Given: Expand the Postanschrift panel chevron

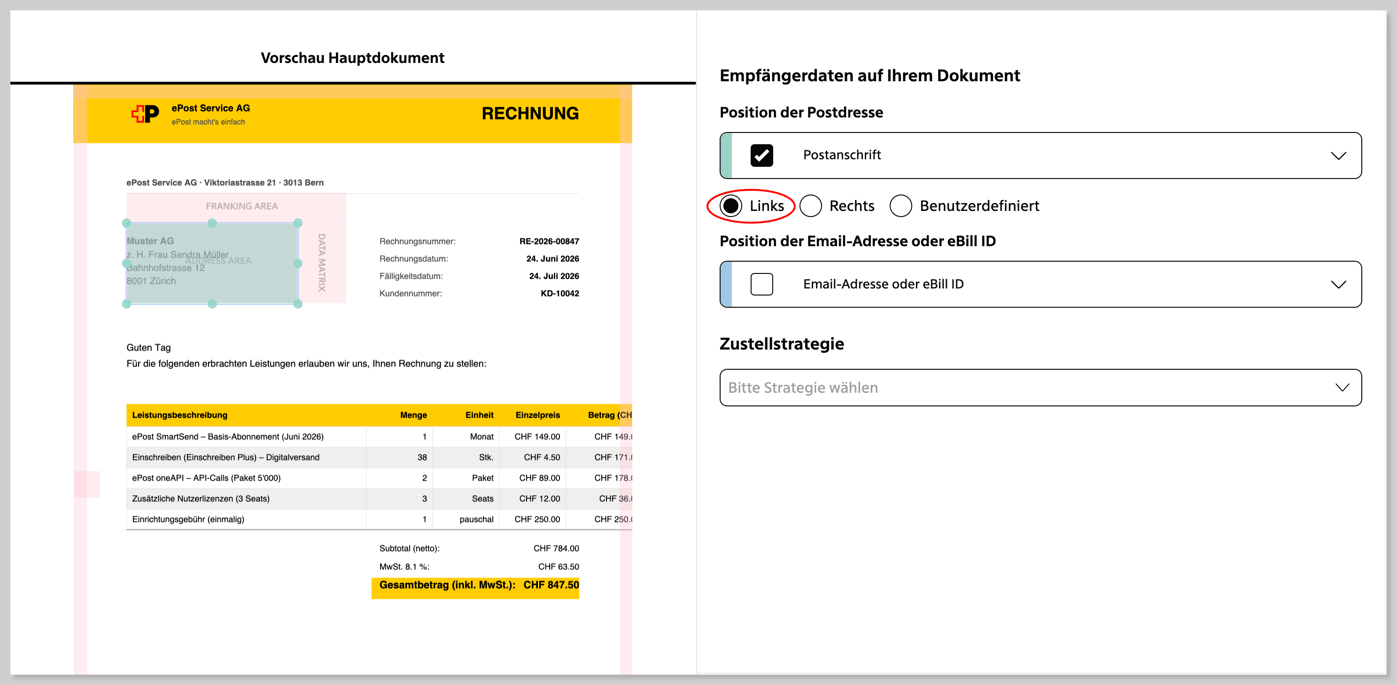Looking at the screenshot, I should click(1339, 156).
